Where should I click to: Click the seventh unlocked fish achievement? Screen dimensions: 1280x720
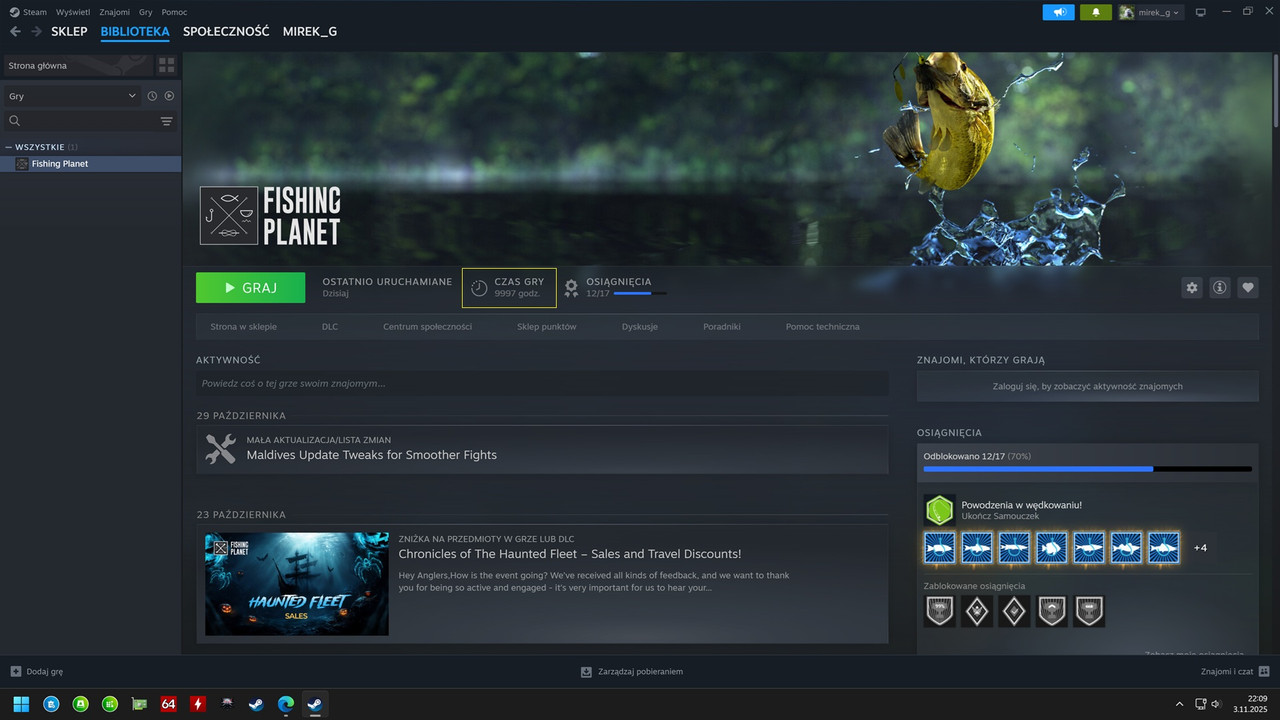(x=1163, y=547)
